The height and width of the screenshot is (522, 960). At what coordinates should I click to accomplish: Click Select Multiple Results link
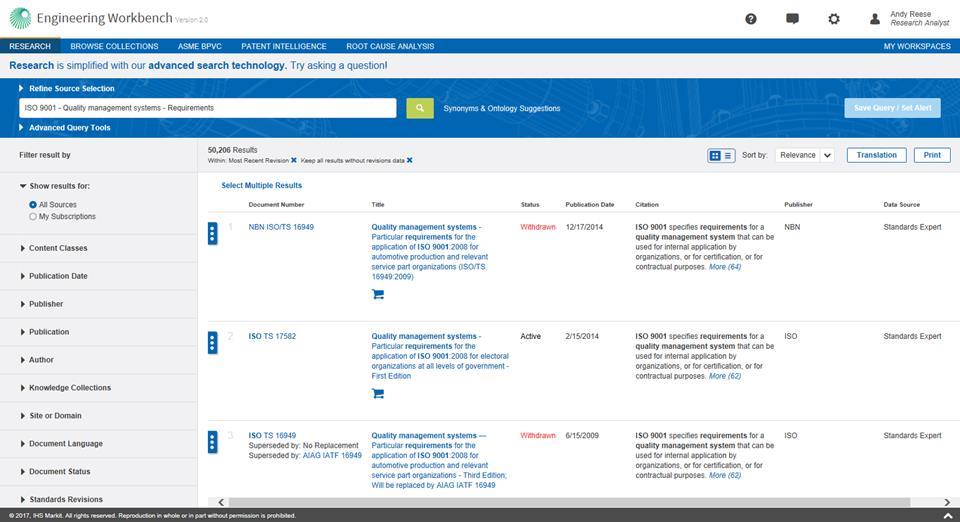click(x=261, y=185)
